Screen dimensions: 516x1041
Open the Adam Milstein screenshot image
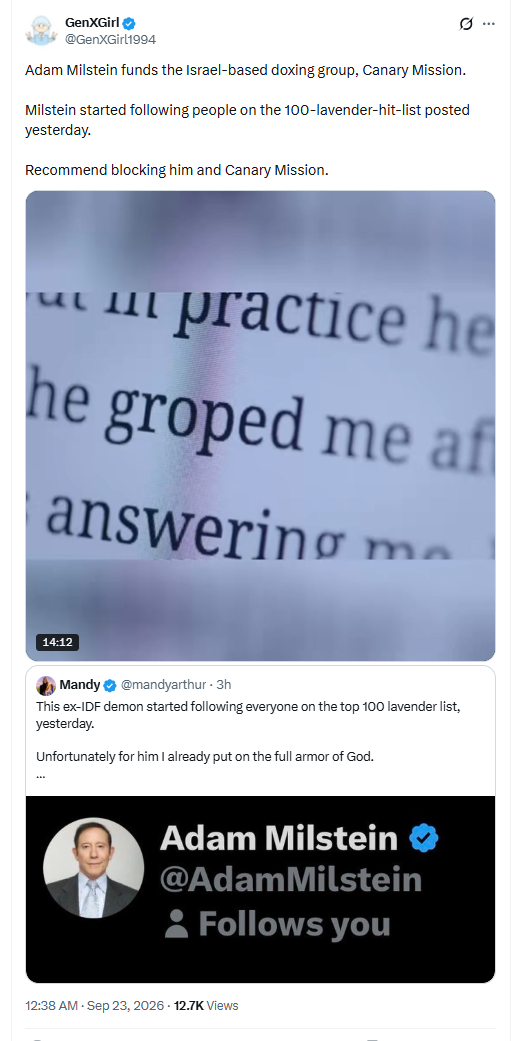click(260, 889)
